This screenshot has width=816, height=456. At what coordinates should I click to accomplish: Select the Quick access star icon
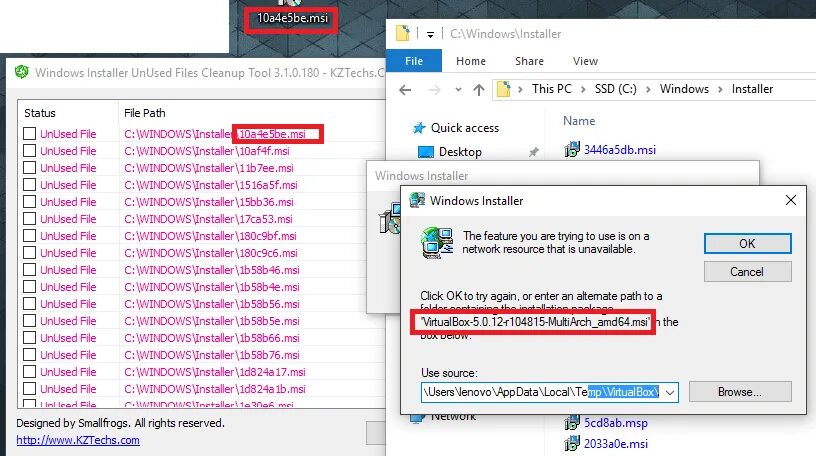click(419, 128)
